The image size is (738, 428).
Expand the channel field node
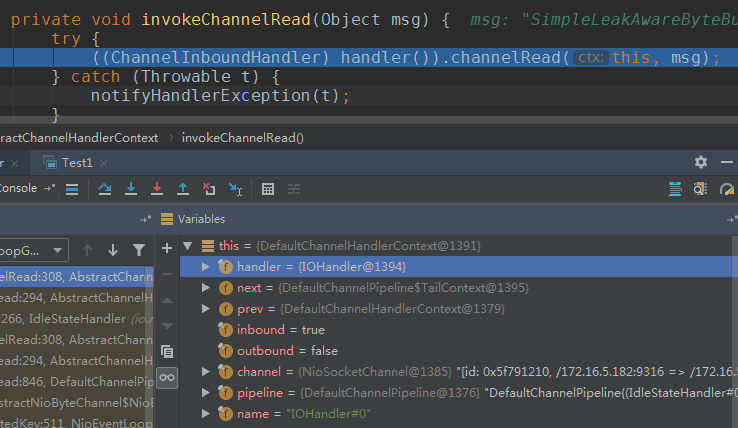click(x=206, y=371)
